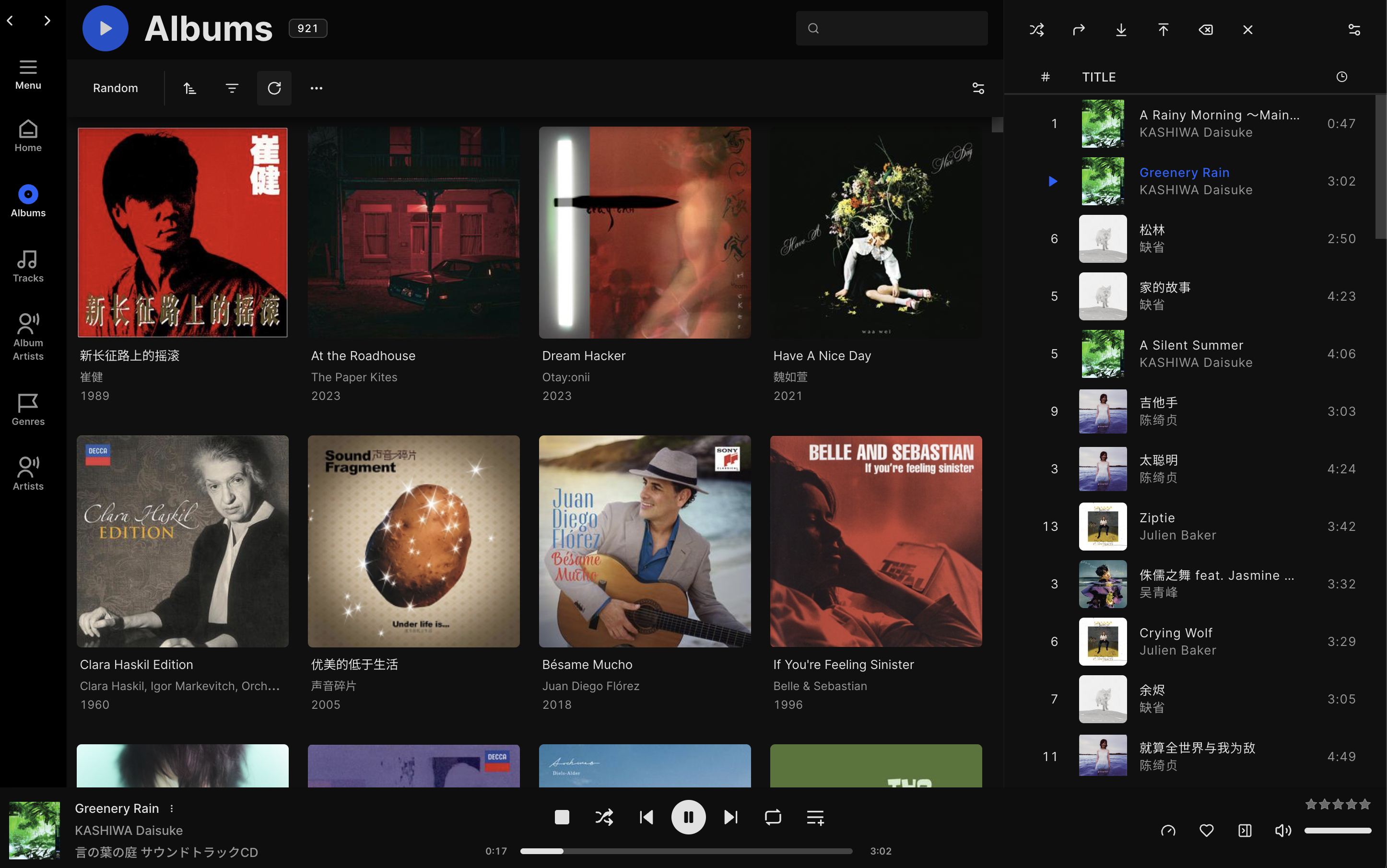Pause the current track
Viewport: 1387px width, 868px height.
tap(688, 817)
